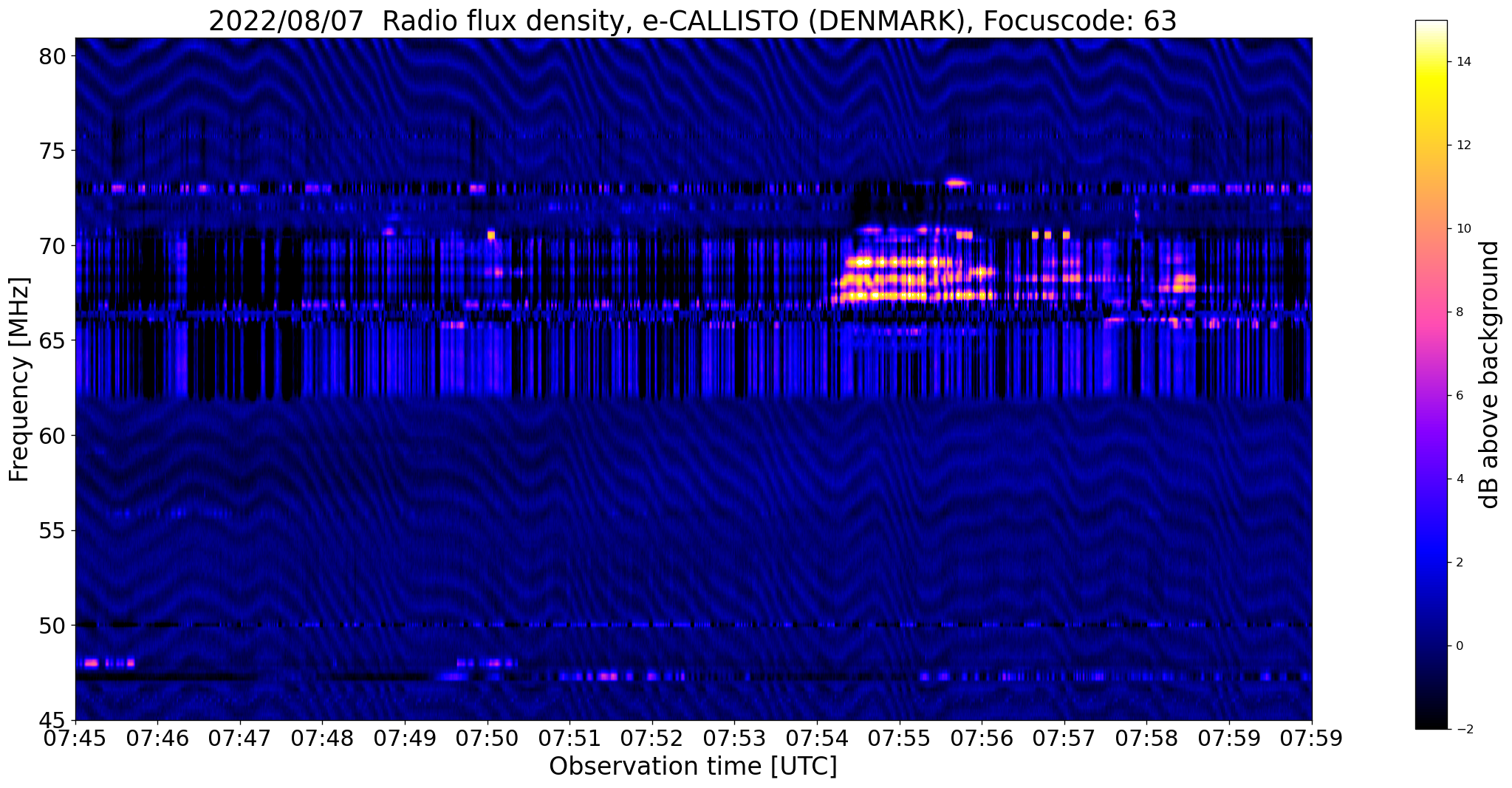Click the 70 MHz frequency tick label
1512x788 pixels.
tap(53, 246)
